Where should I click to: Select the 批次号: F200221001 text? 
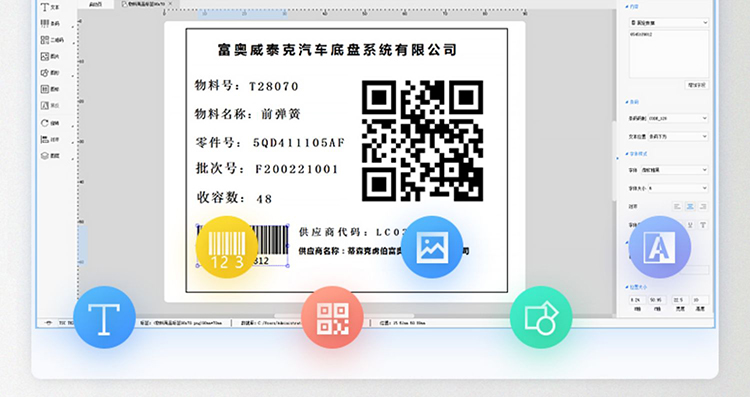[x=267, y=169]
